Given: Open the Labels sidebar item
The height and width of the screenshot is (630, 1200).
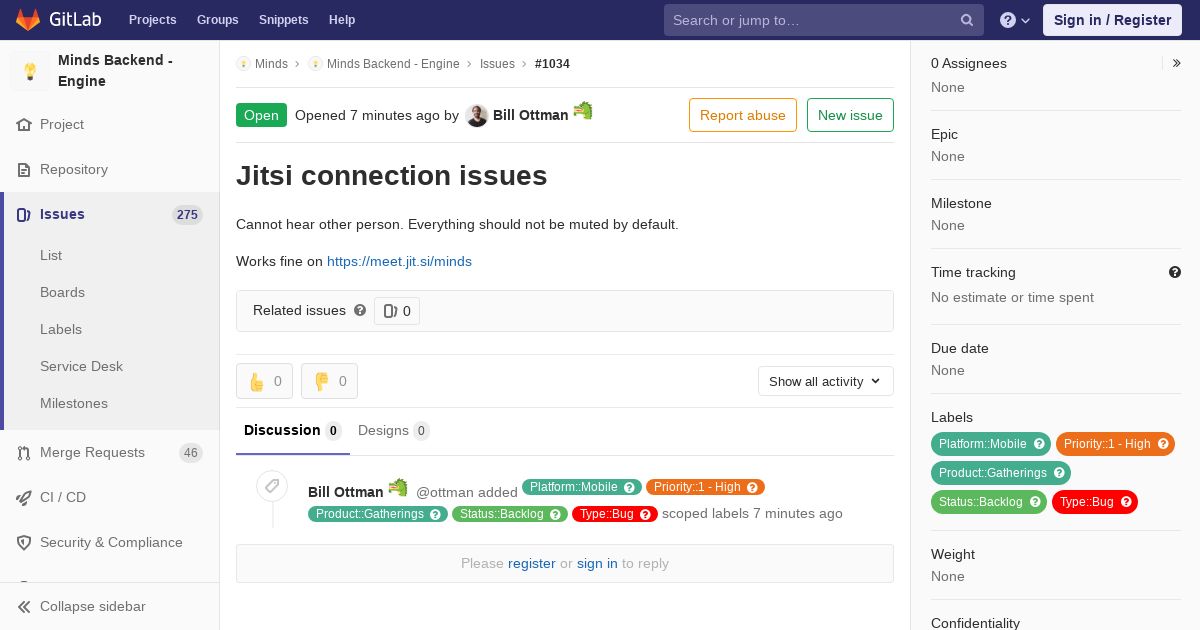Looking at the screenshot, I should tap(61, 330).
